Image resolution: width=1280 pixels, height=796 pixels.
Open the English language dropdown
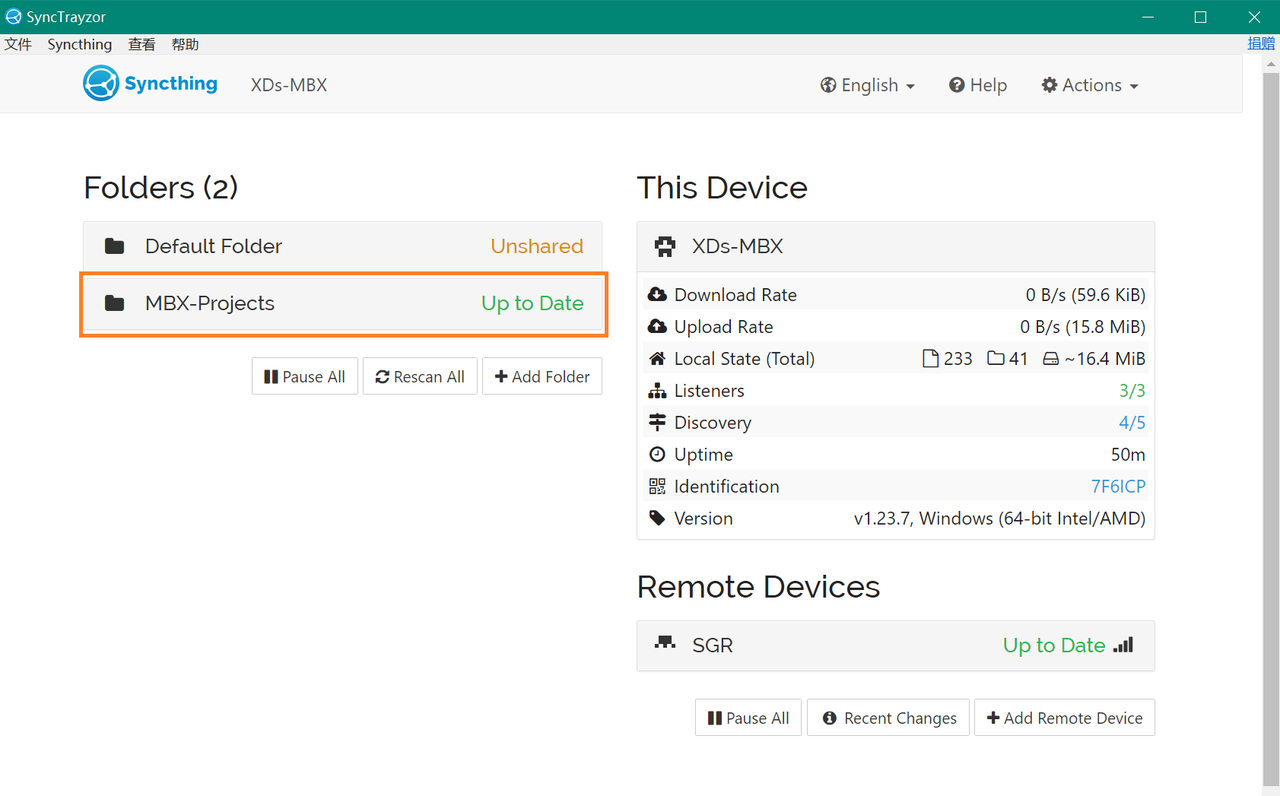[868, 85]
